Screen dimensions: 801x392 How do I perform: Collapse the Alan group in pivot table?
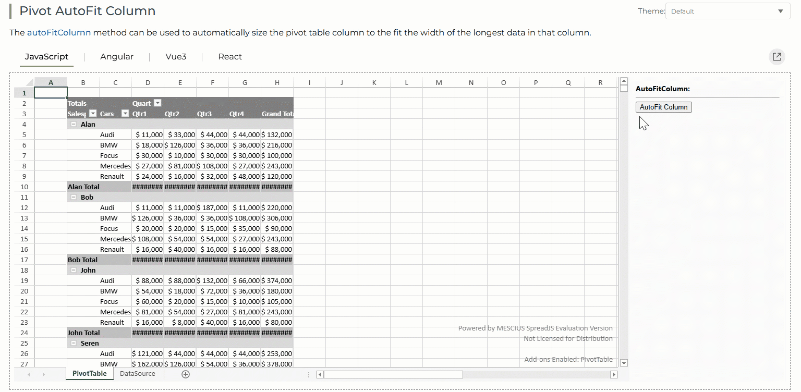pos(74,124)
